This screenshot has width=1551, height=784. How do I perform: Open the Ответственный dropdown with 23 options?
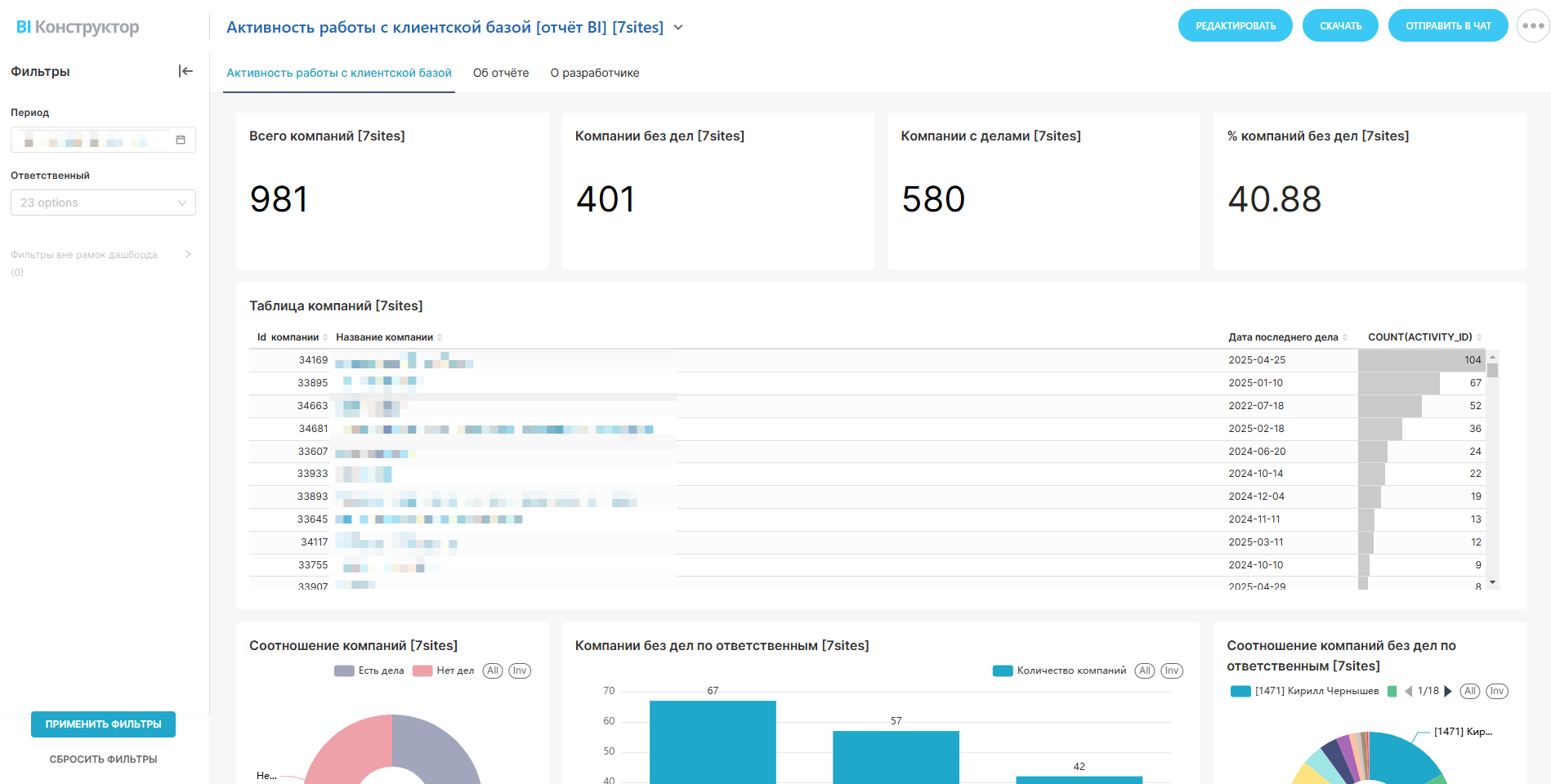click(x=103, y=203)
